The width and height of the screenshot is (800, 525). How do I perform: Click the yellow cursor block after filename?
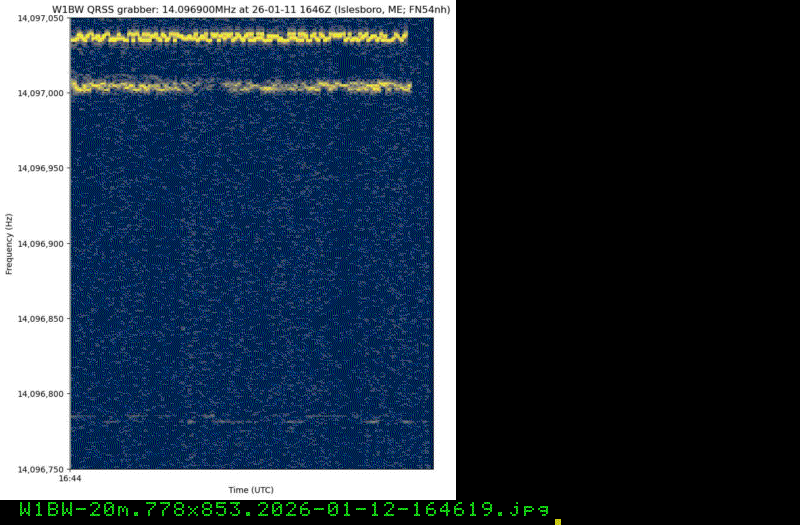click(x=558, y=522)
